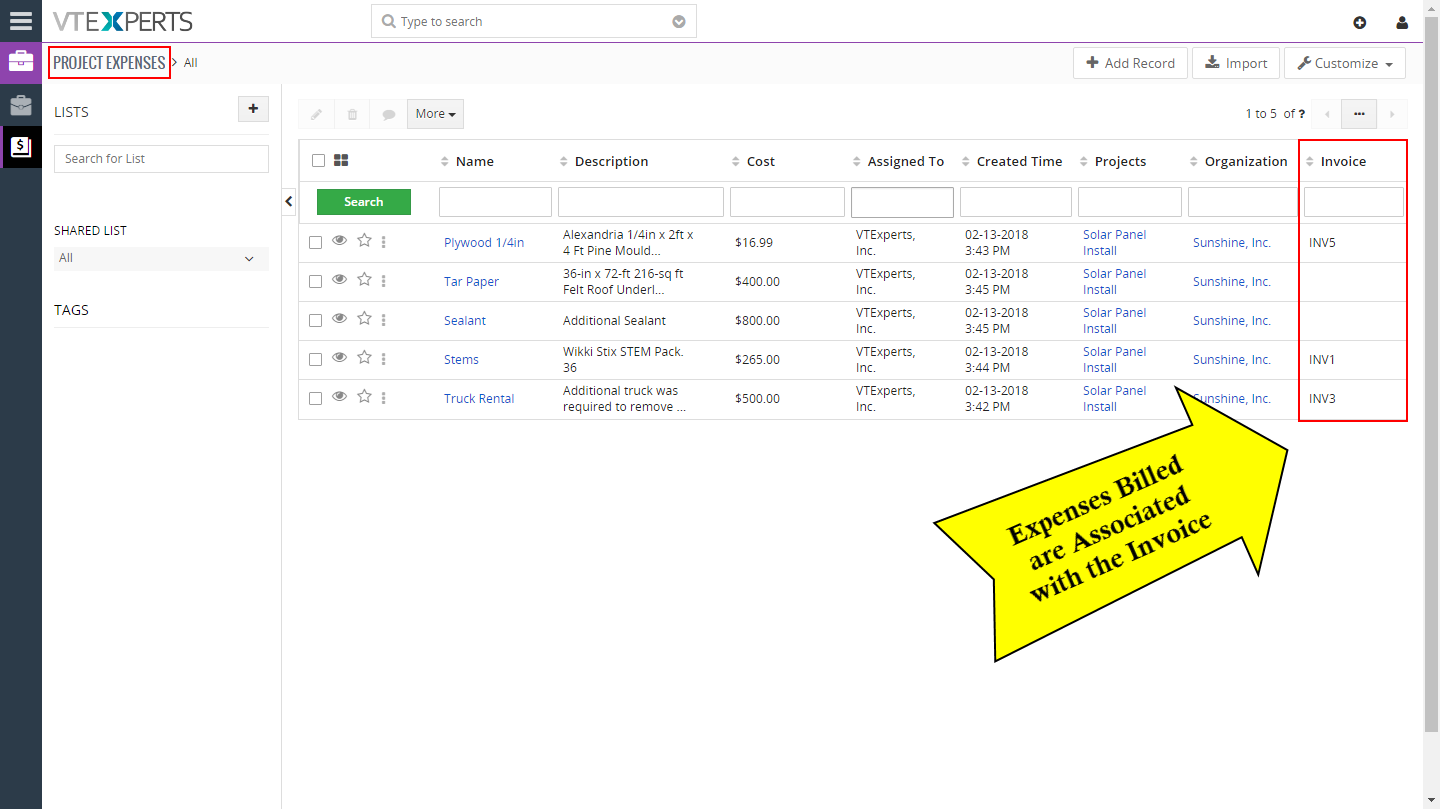Star the Stems record
This screenshot has width=1440, height=809.
pyautogui.click(x=364, y=357)
